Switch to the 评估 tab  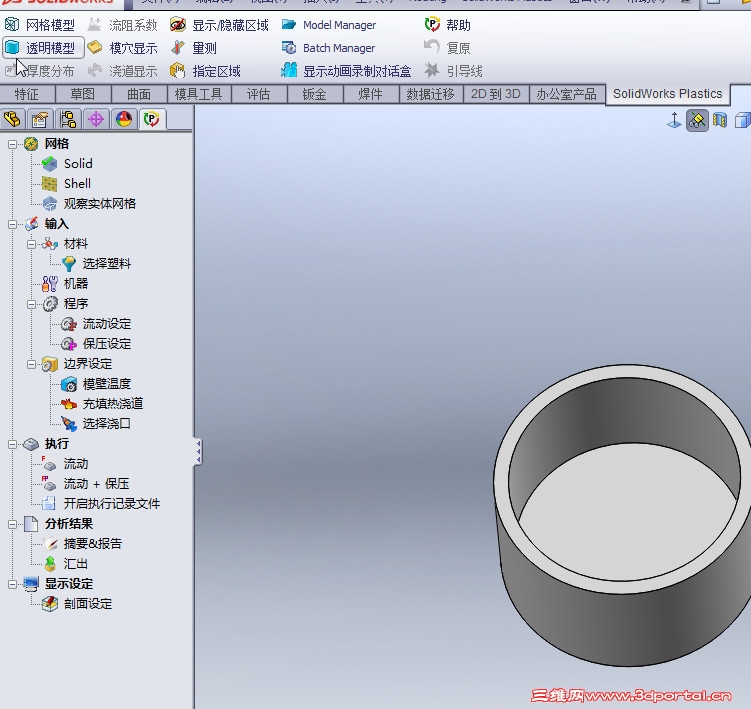(259, 94)
